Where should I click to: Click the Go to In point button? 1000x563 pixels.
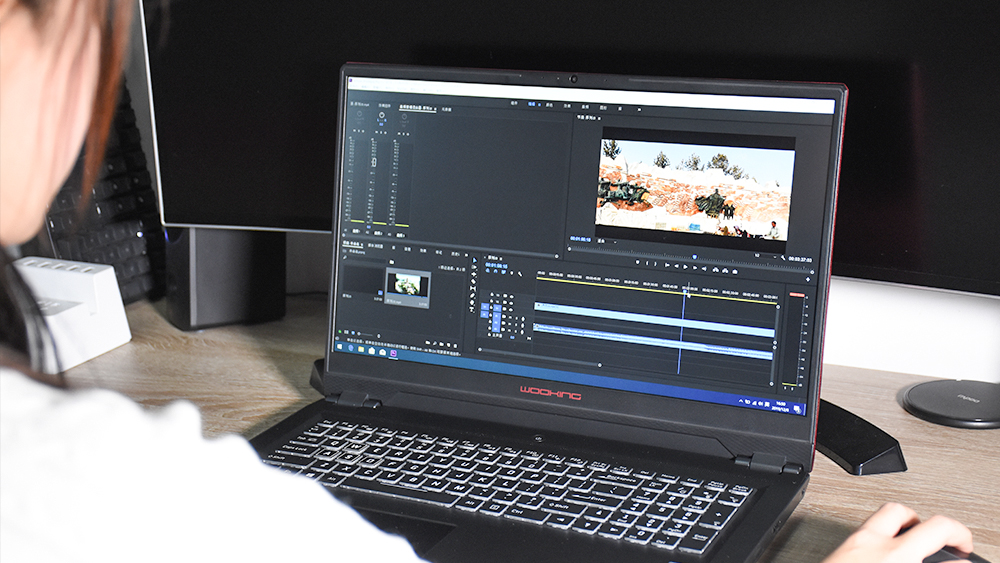[667, 265]
